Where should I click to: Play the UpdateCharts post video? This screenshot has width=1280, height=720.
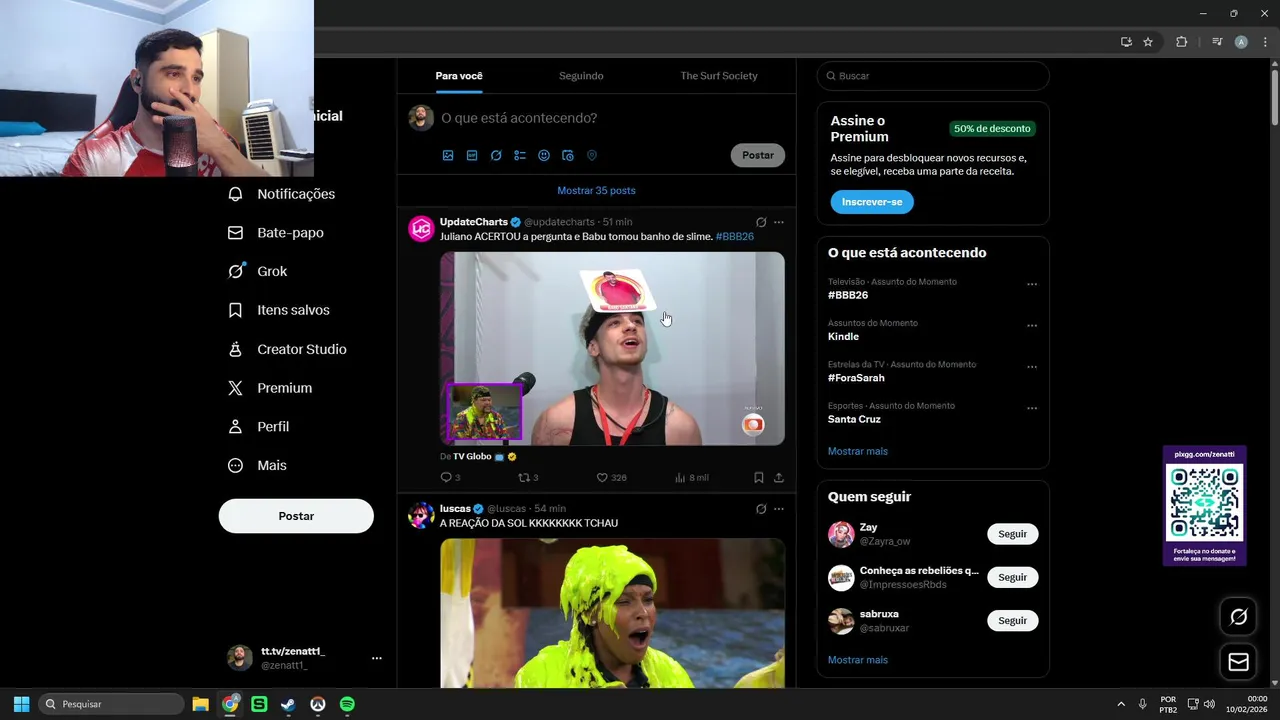612,348
